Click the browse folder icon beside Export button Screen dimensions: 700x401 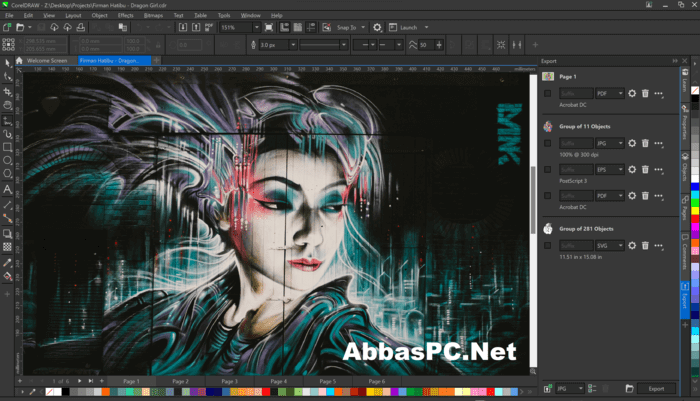(629, 388)
